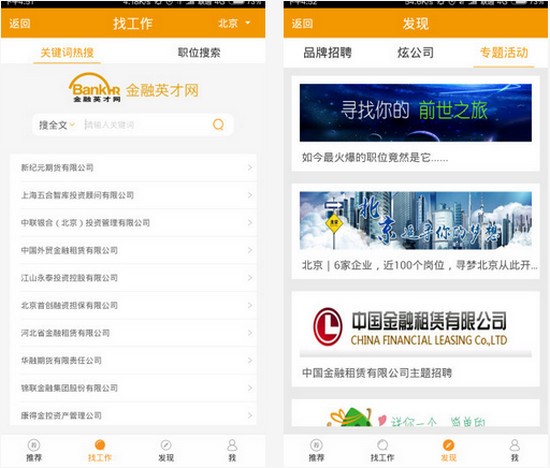Click the chevron beside 华融期货有限责任公司
Screen dimensions: 550x468
(250, 360)
